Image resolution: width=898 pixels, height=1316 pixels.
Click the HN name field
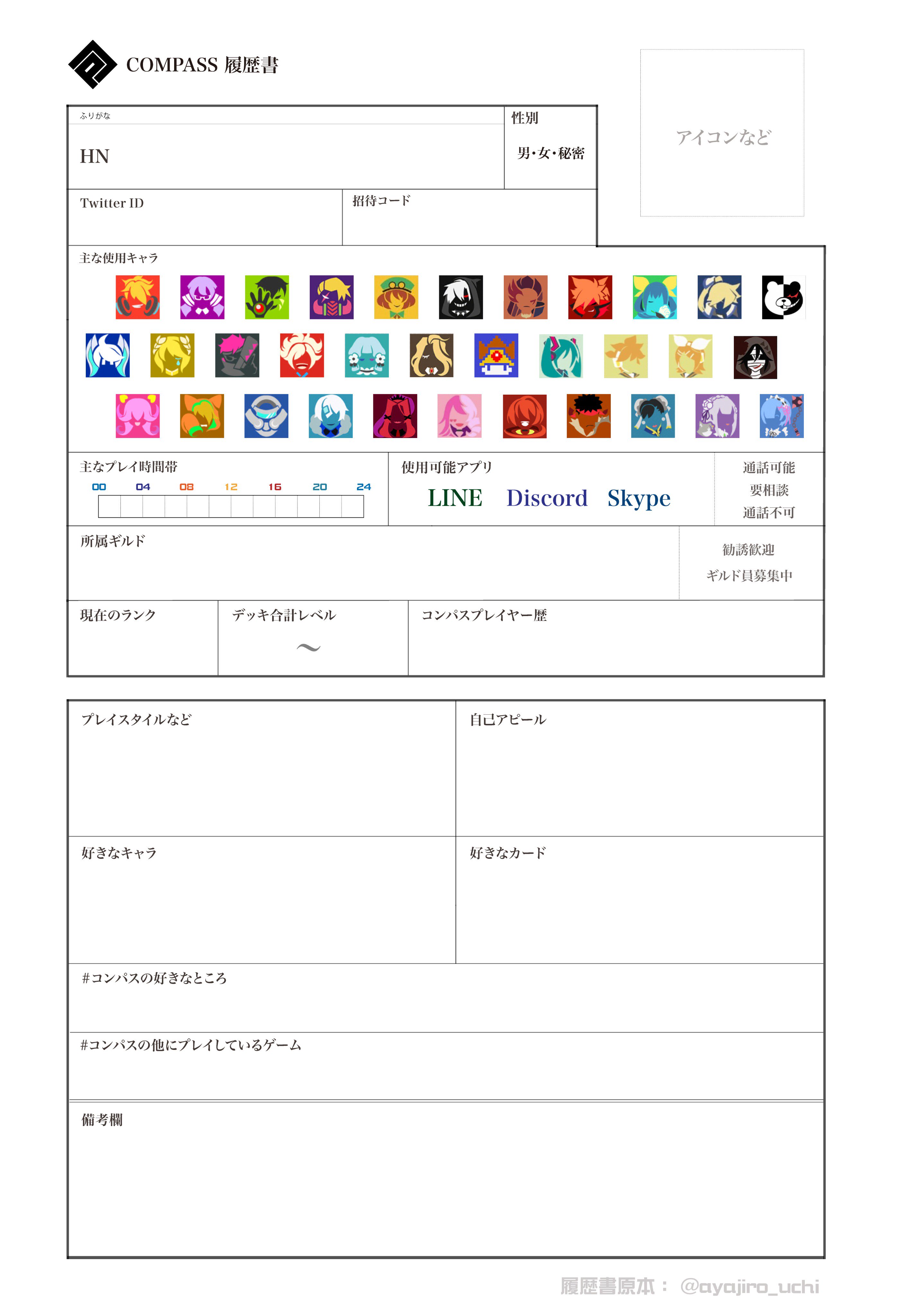[x=286, y=156]
